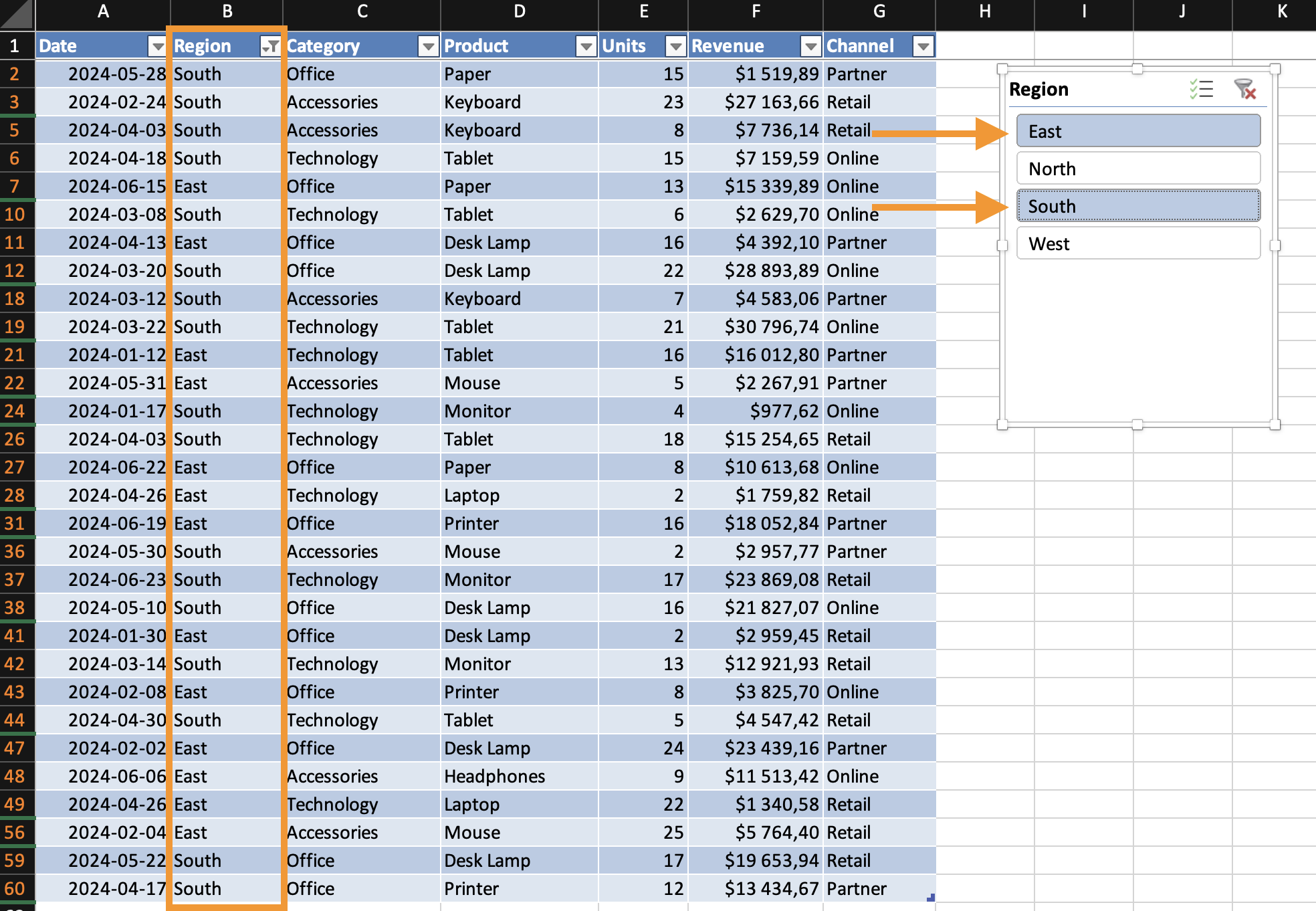The height and width of the screenshot is (911, 1316).
Task: Click the Region slicer title
Action: click(1038, 90)
